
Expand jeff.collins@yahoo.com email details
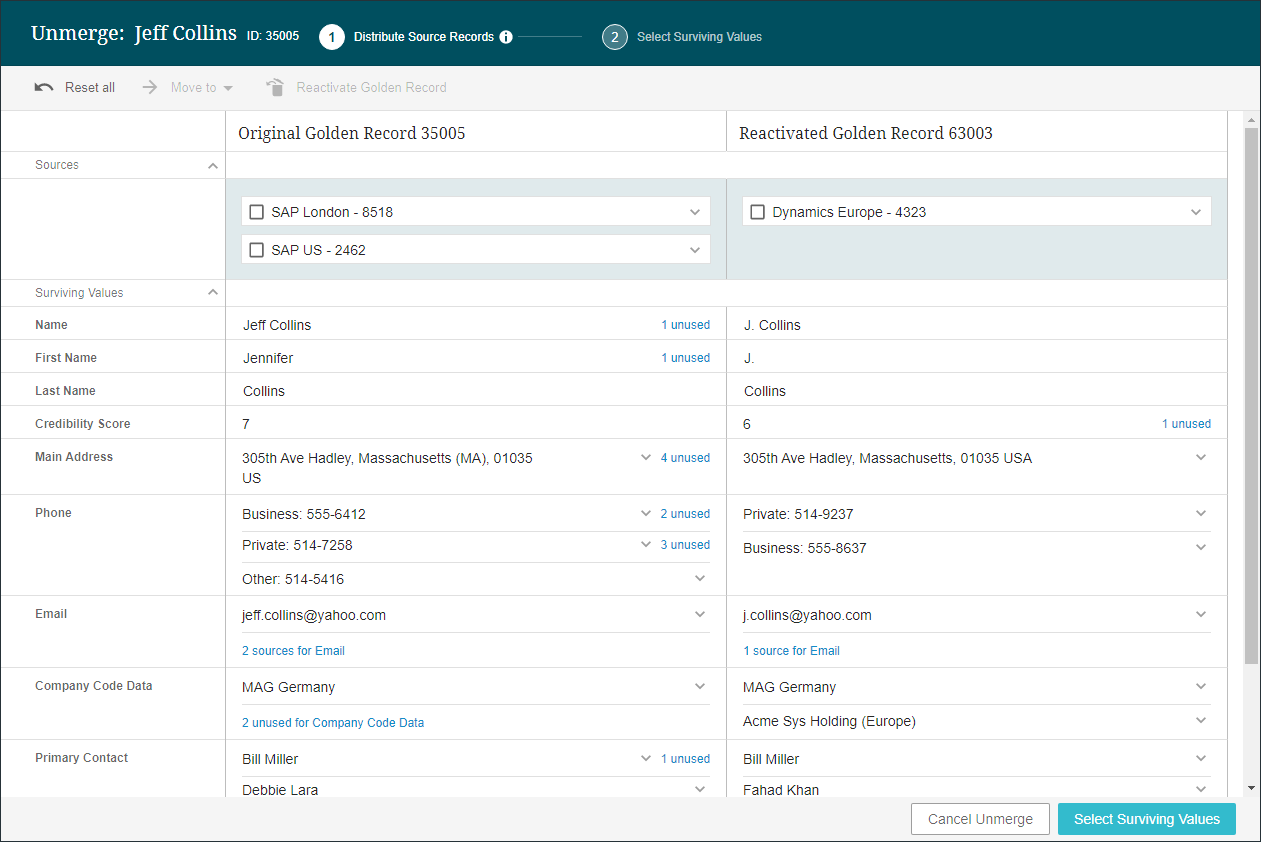click(x=700, y=615)
